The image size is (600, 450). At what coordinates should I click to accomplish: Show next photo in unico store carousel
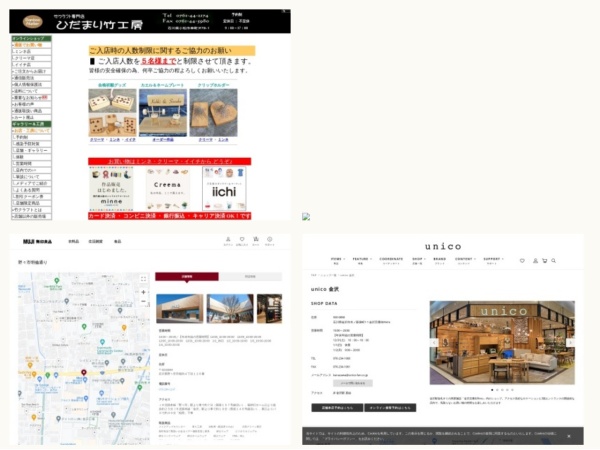[570, 342]
